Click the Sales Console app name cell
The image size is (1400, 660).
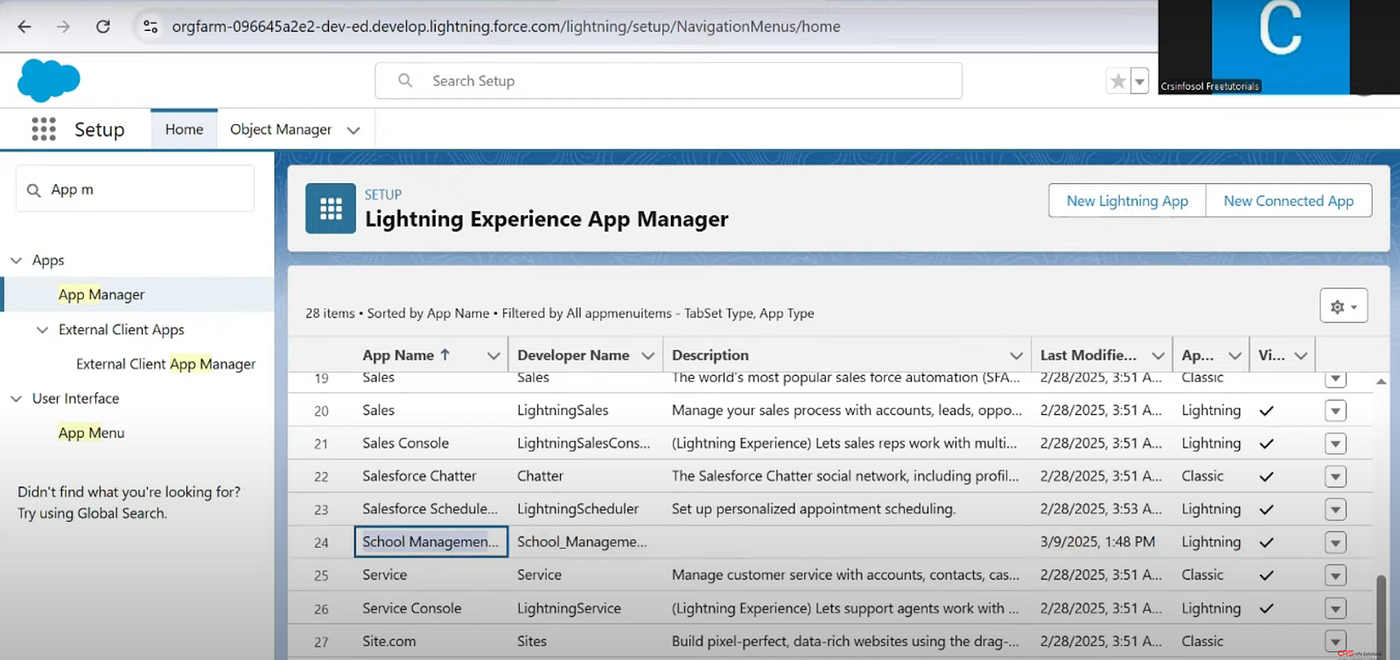(405, 443)
